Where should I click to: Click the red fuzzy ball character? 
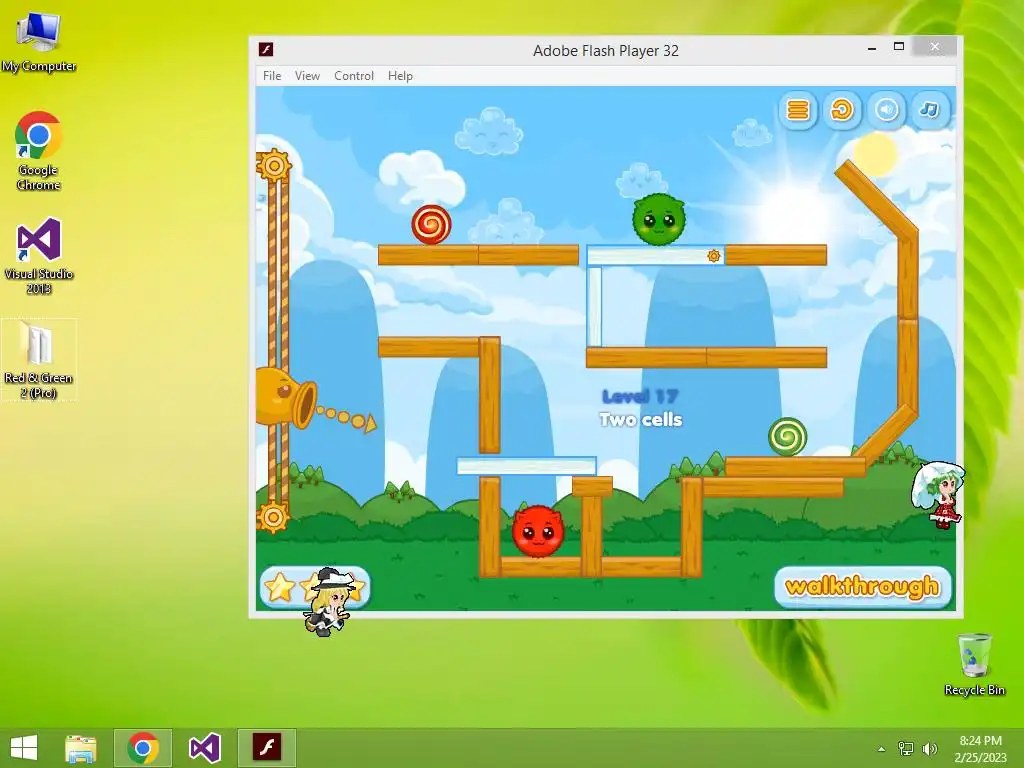click(538, 531)
